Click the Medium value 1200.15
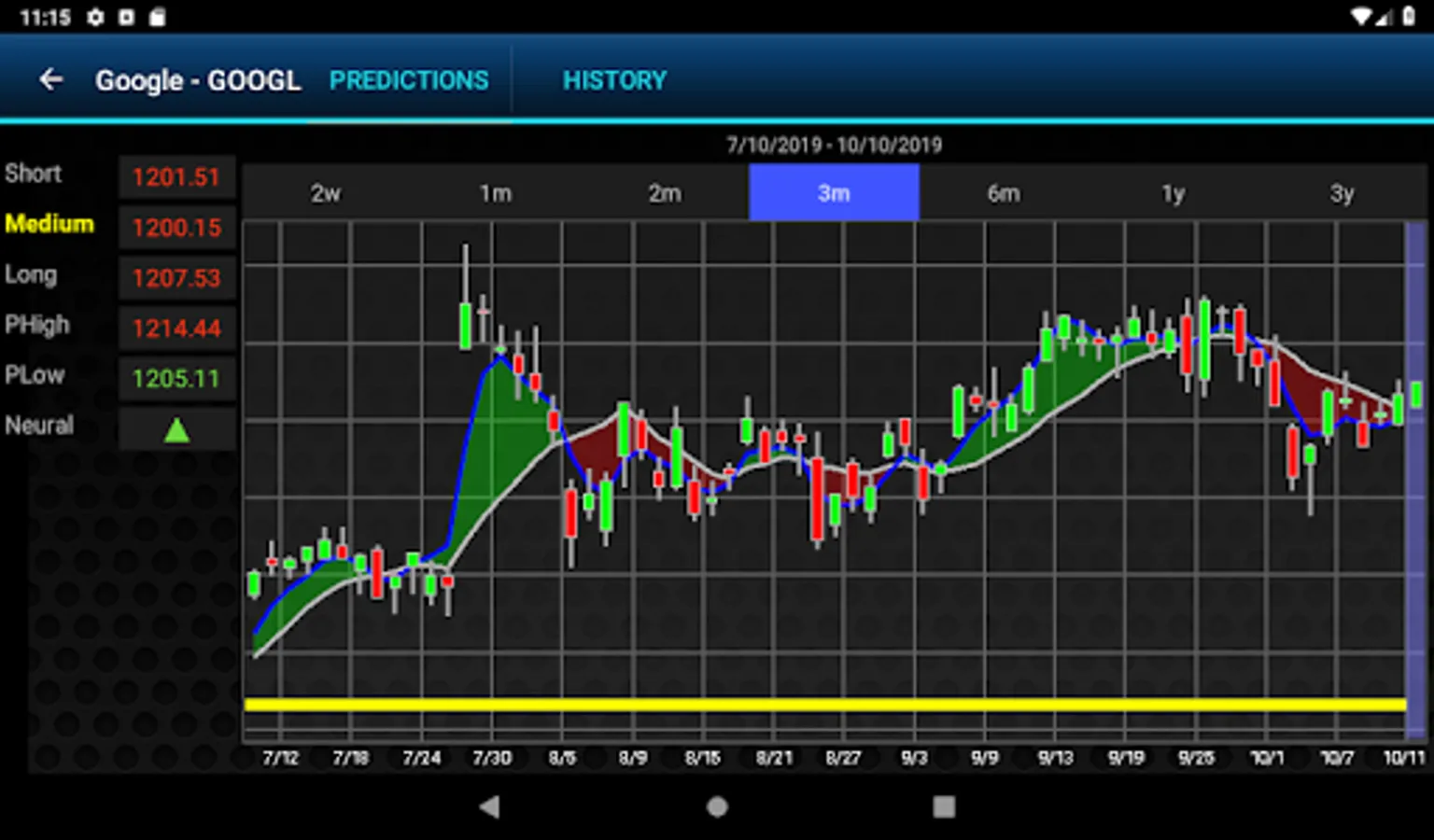 (176, 228)
